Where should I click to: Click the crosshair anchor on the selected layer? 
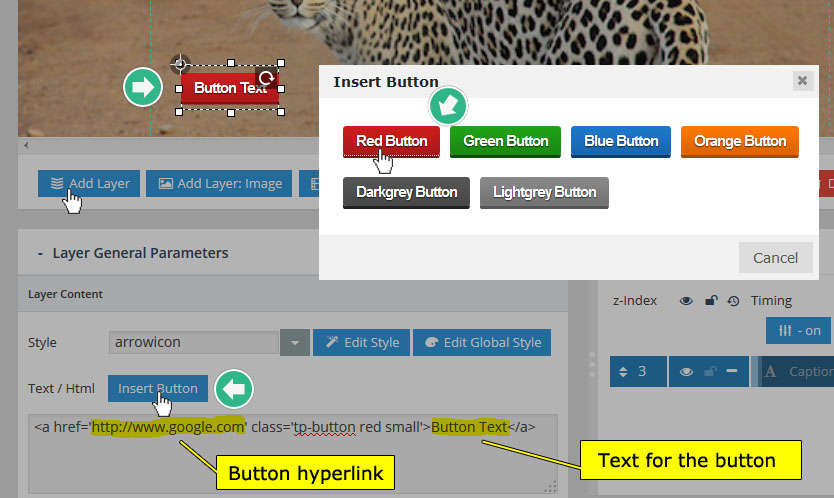180,64
